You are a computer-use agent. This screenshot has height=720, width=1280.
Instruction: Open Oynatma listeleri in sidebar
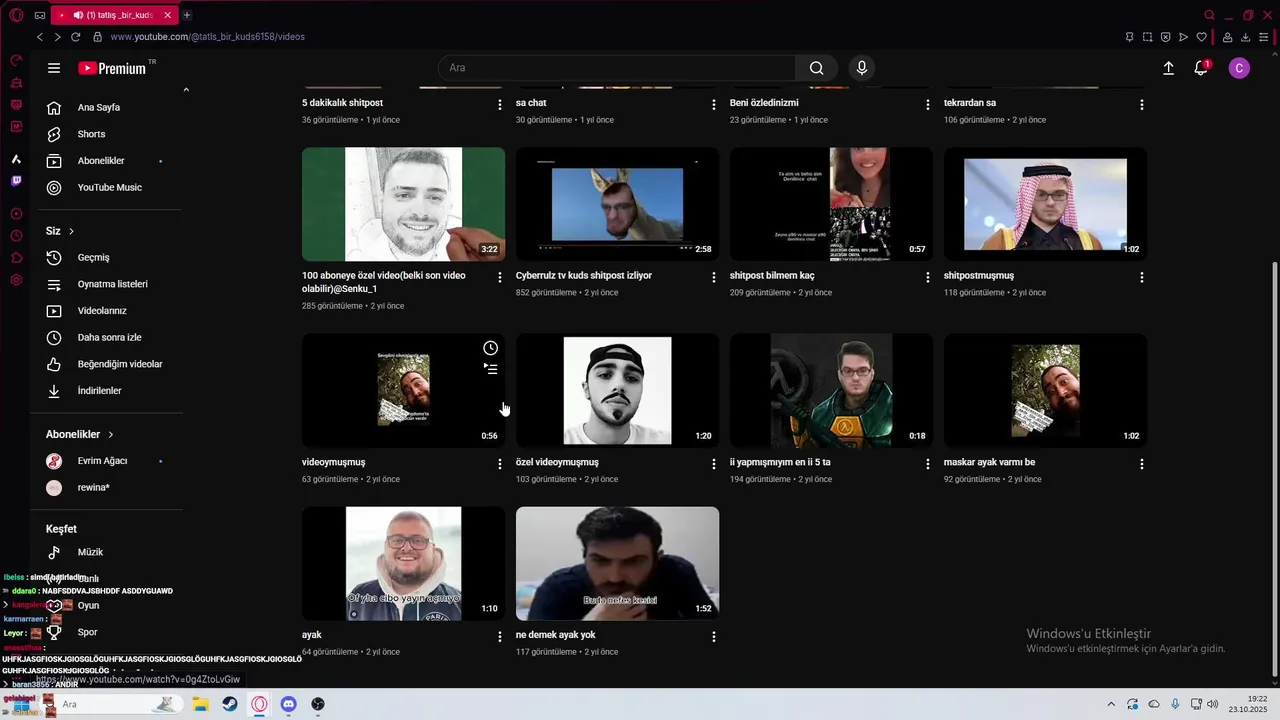tap(112, 284)
